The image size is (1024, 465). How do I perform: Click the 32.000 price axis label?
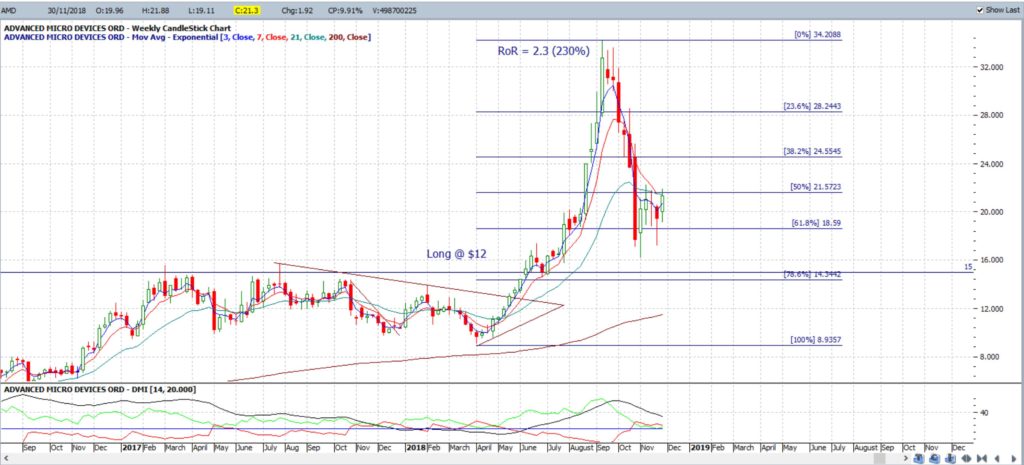(x=991, y=67)
